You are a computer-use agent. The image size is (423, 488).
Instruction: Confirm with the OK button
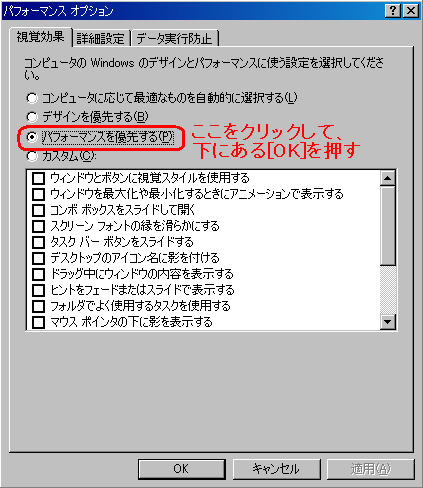pyautogui.click(x=182, y=469)
